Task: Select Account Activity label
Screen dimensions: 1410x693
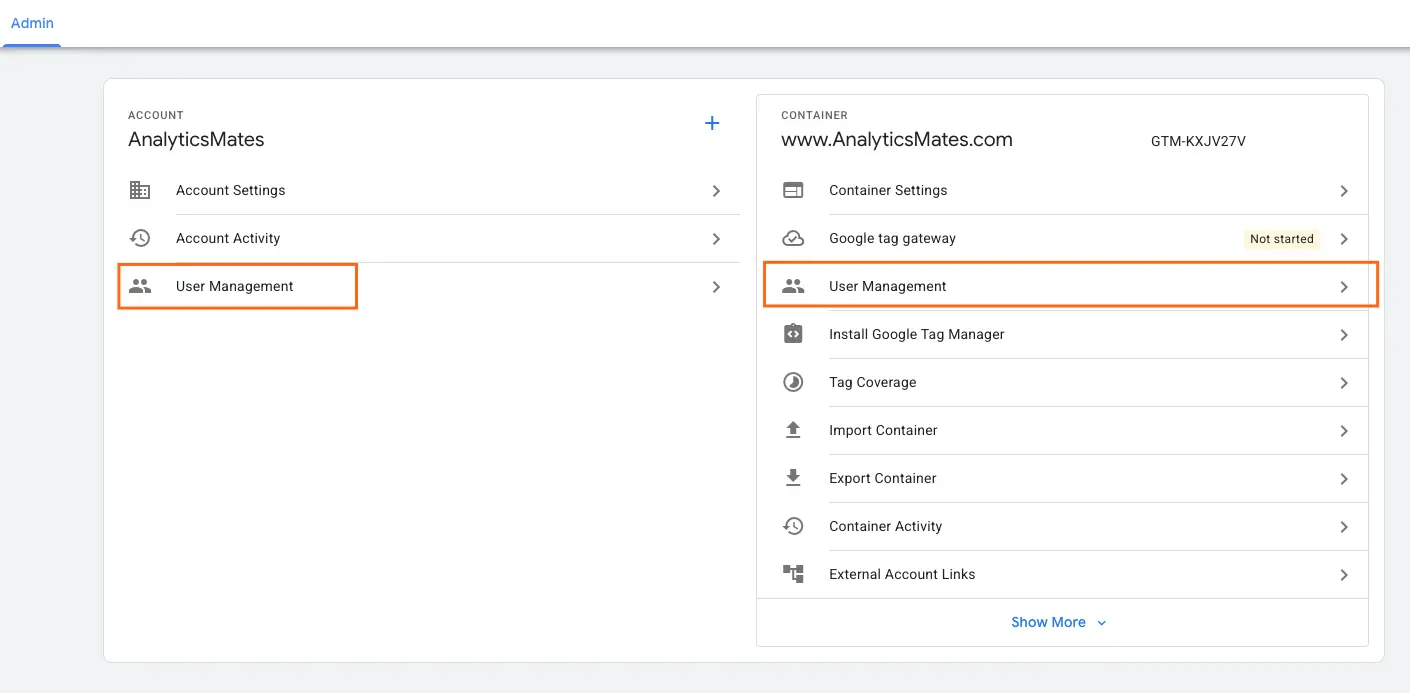Action: [x=228, y=238]
